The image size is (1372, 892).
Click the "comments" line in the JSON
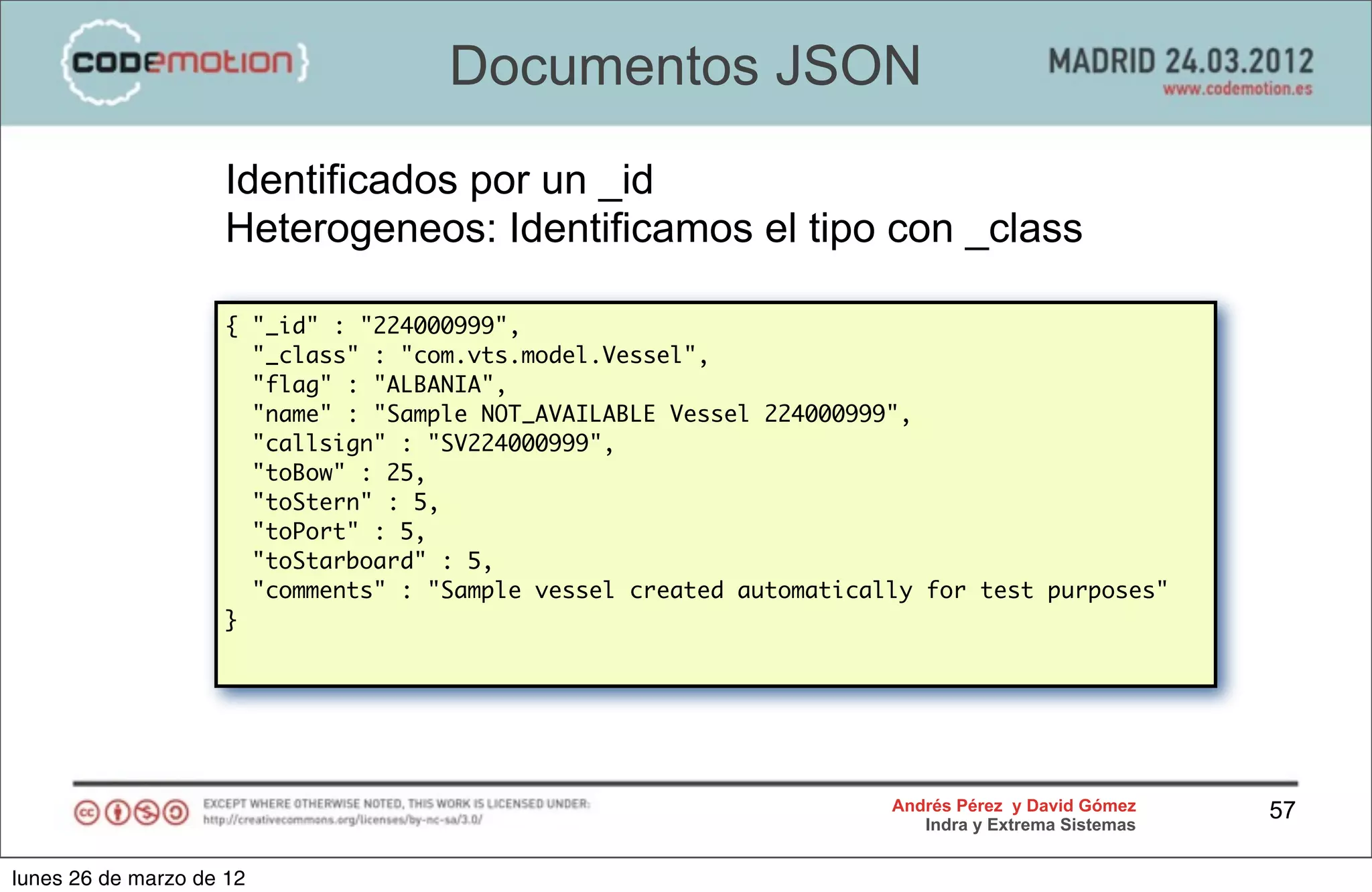pos(710,591)
